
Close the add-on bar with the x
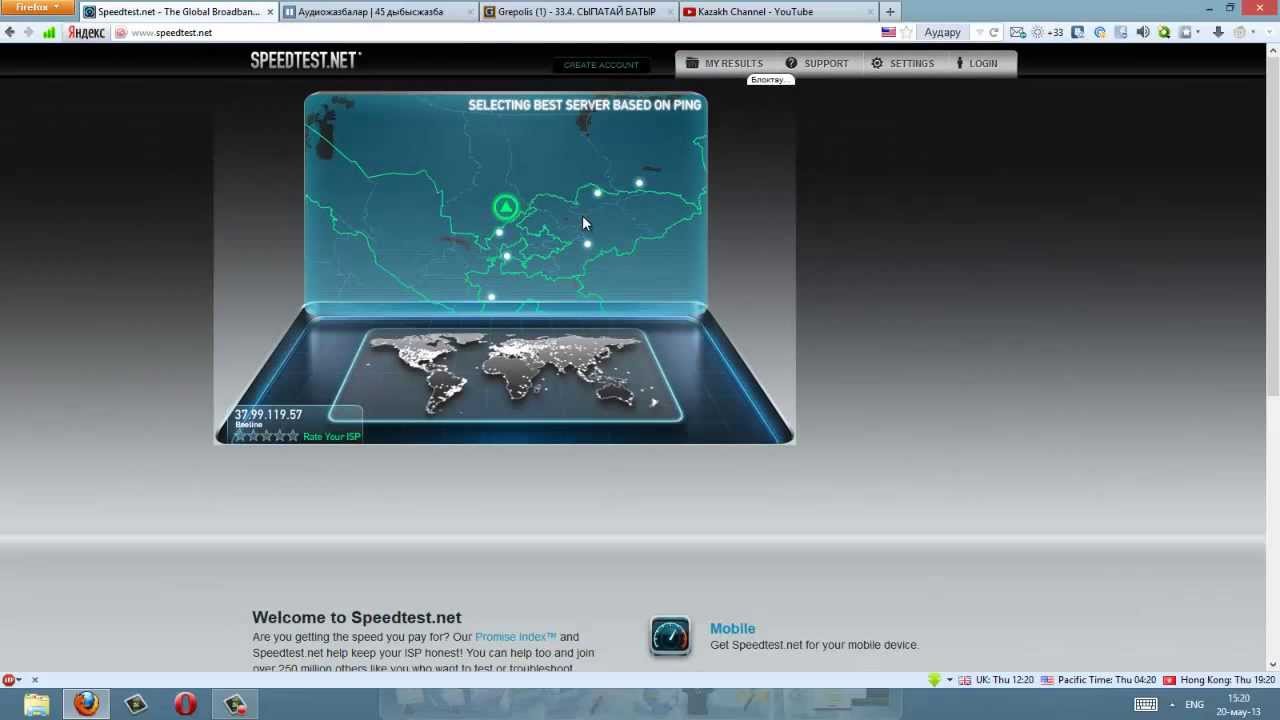click(34, 680)
